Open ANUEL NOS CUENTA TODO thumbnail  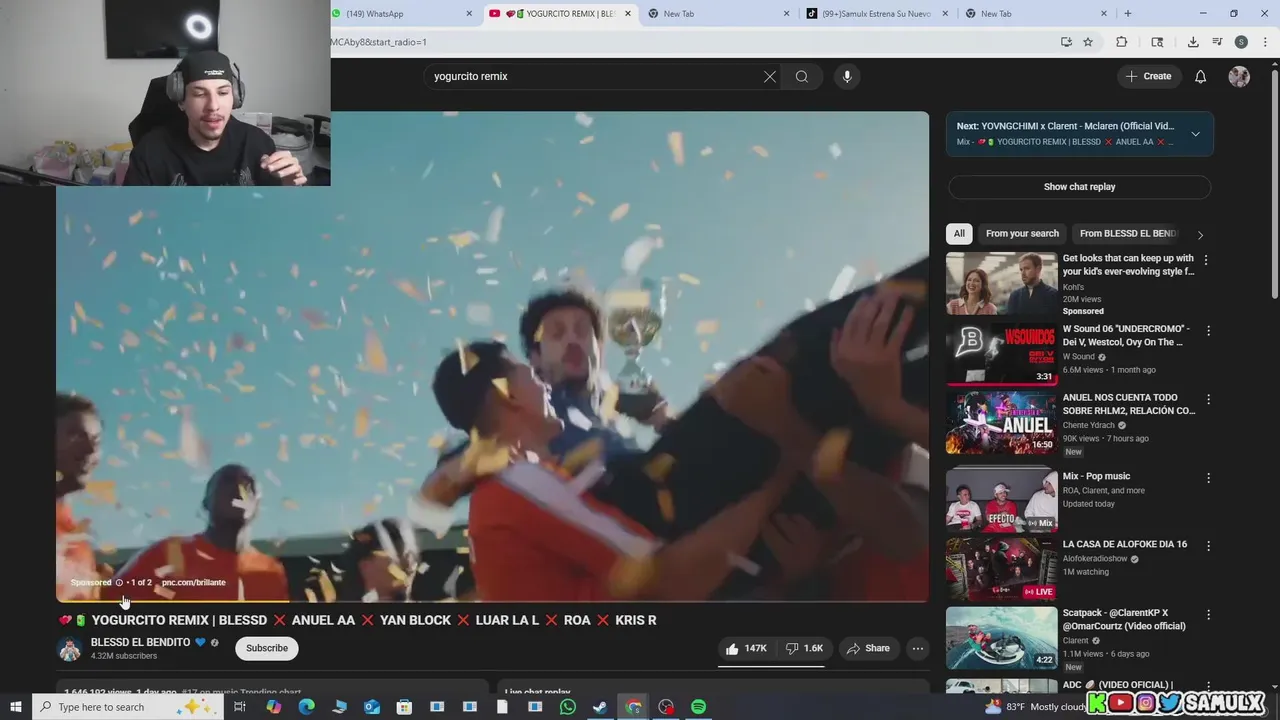[1001, 423]
